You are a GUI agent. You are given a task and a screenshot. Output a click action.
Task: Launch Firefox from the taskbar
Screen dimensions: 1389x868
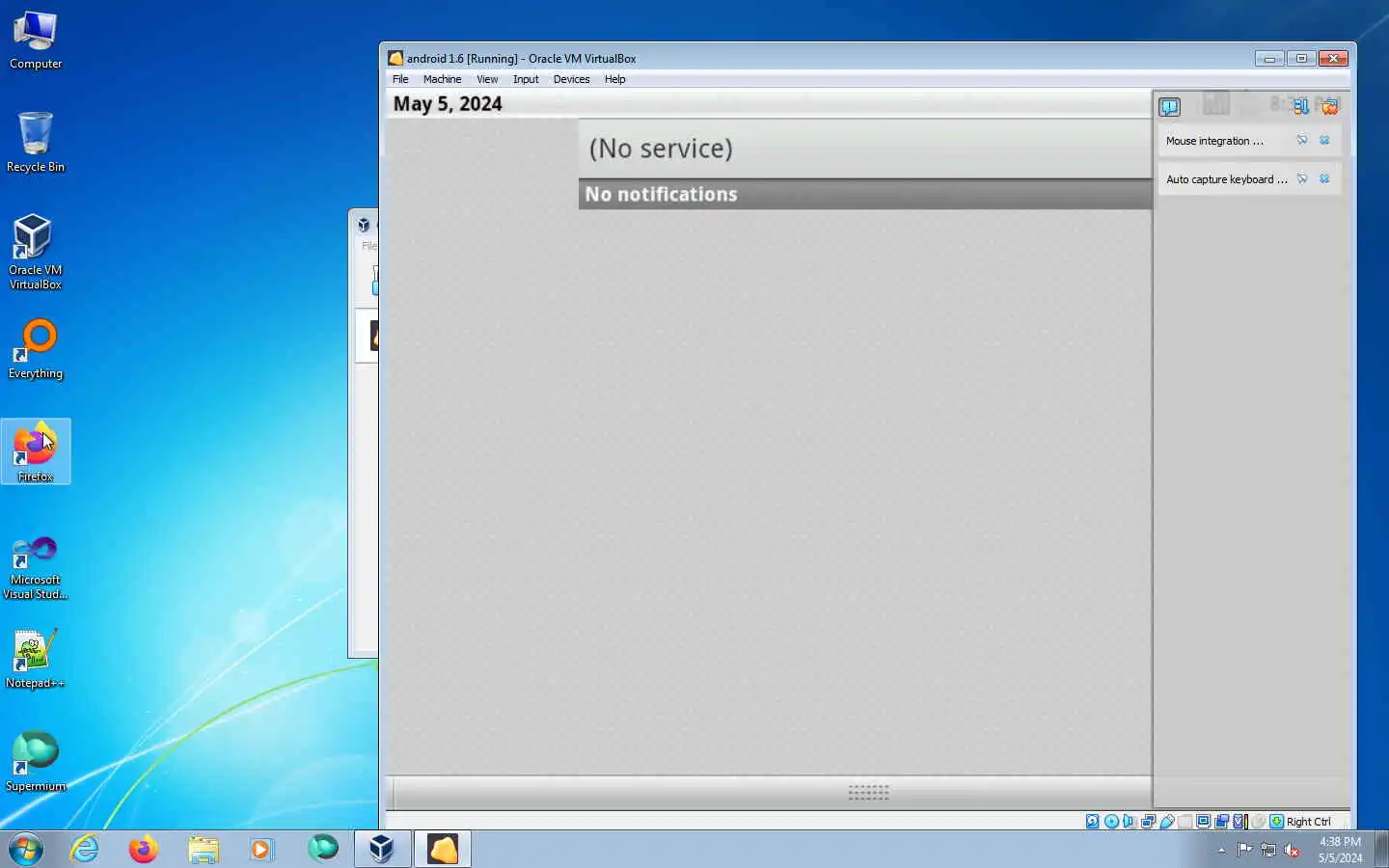click(x=144, y=849)
